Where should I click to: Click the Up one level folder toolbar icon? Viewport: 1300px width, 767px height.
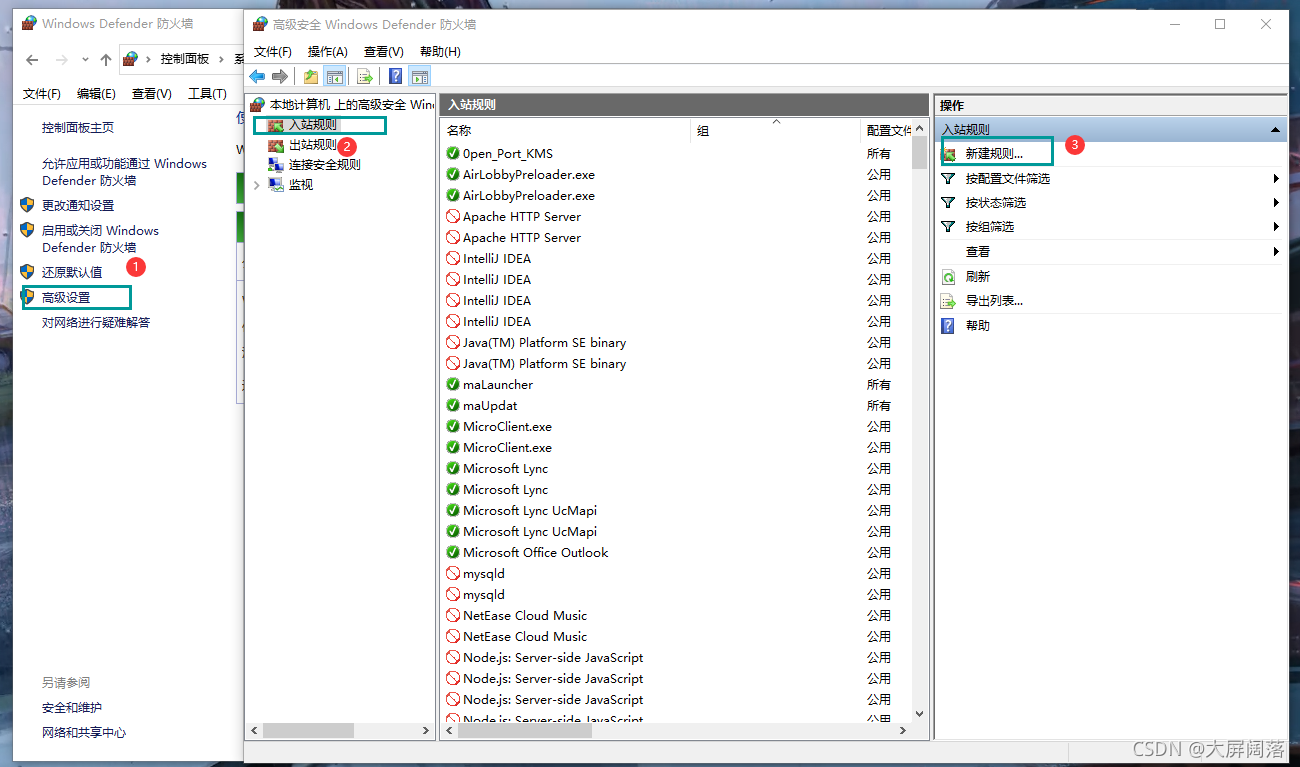311,76
